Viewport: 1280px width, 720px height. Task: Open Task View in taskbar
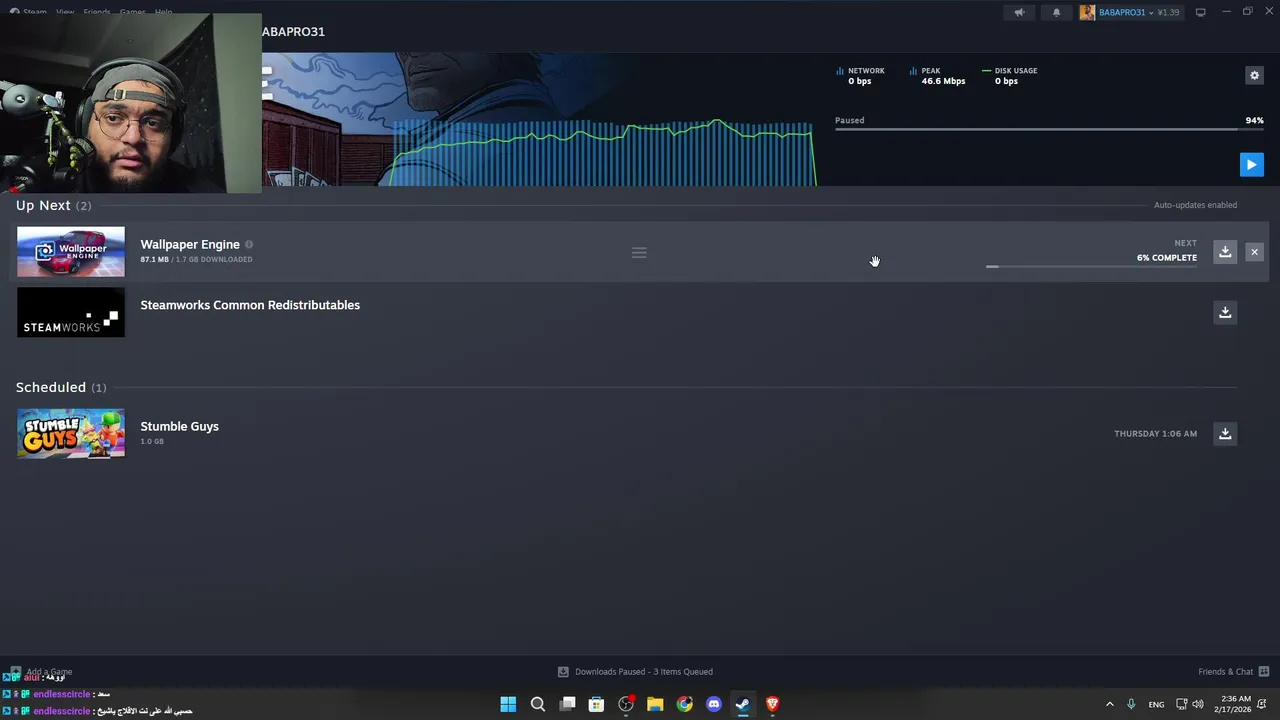567,704
